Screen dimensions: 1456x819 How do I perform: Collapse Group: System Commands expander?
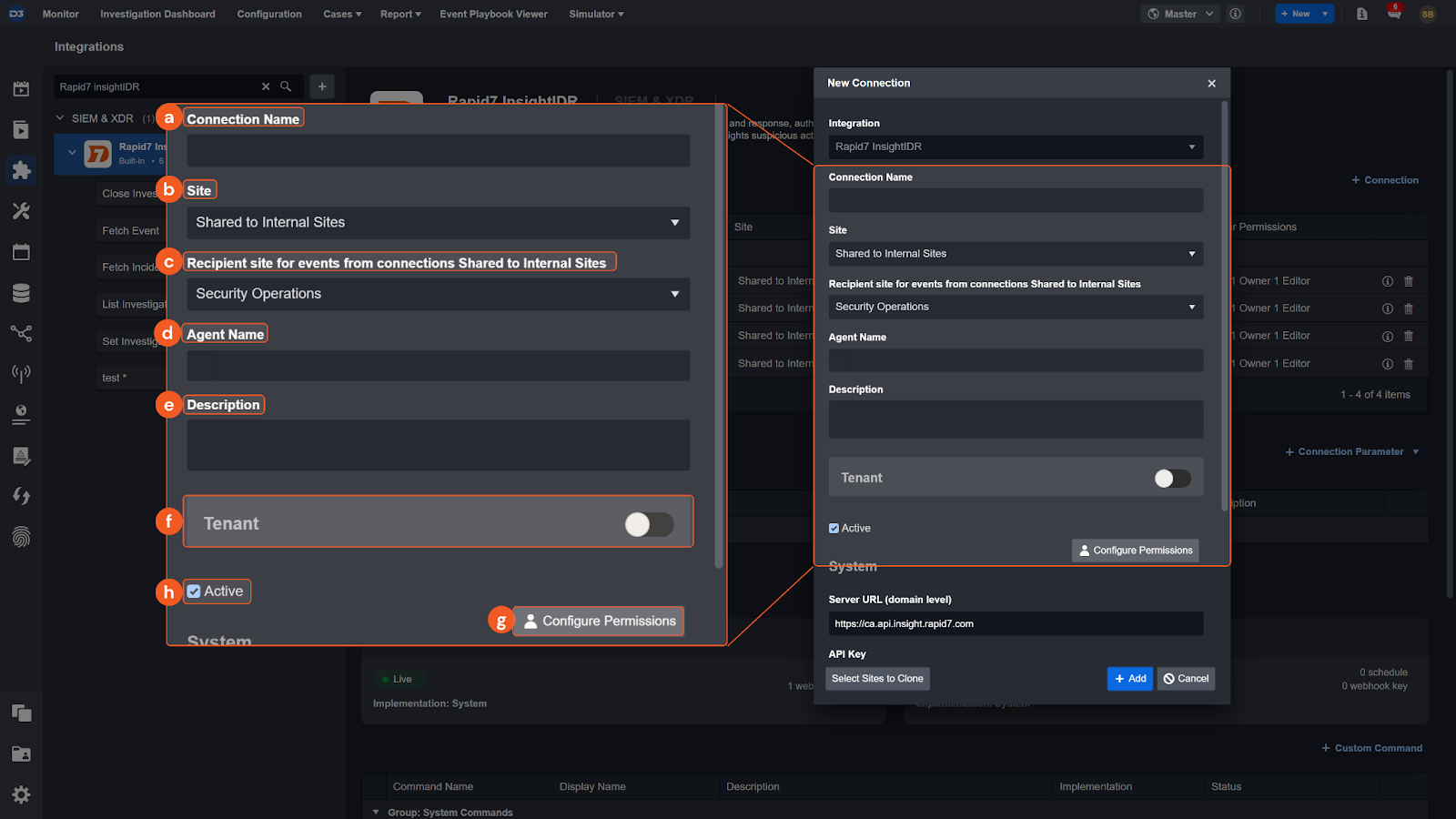click(x=376, y=813)
